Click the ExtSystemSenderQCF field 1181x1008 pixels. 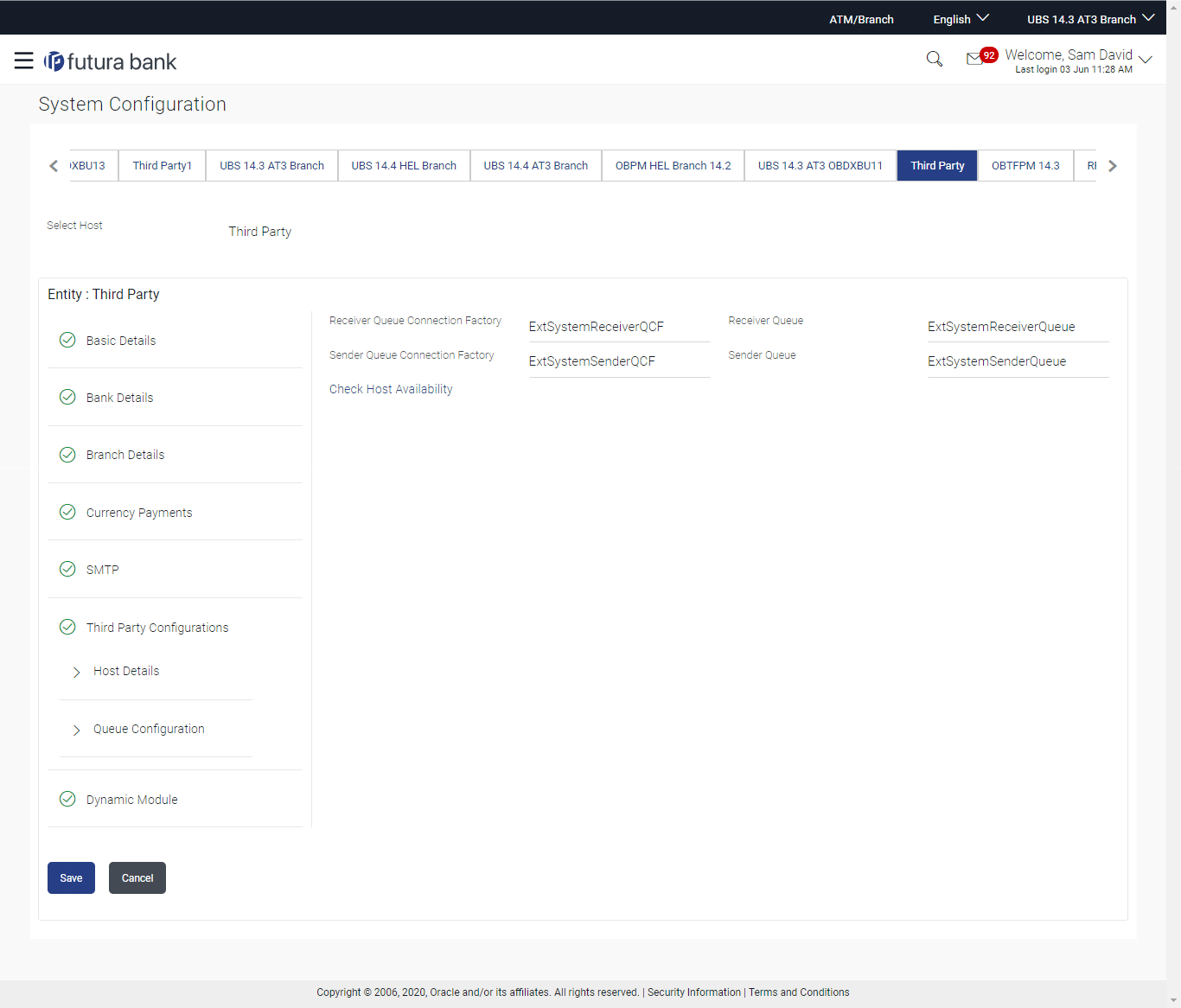(x=619, y=361)
